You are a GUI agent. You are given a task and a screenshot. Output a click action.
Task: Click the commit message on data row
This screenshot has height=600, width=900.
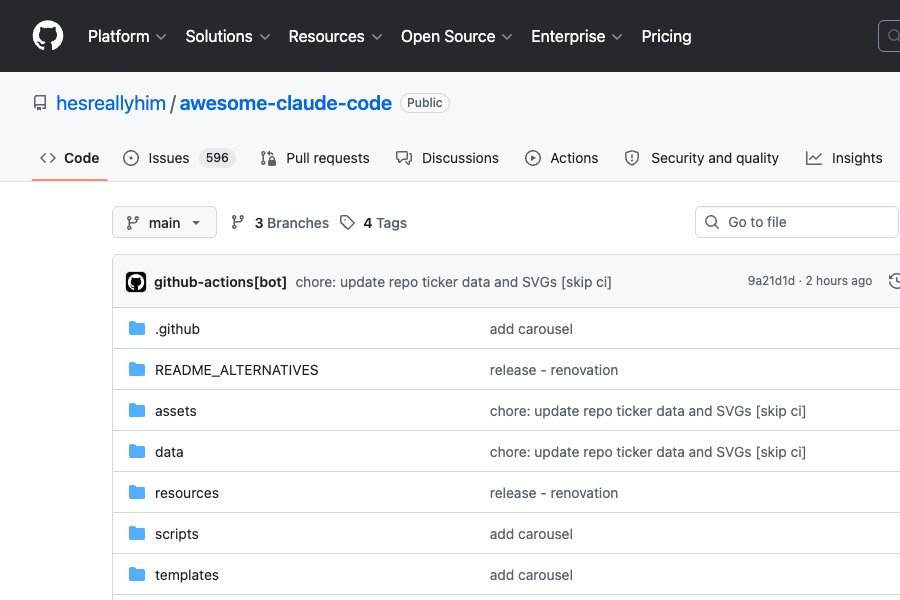647,452
